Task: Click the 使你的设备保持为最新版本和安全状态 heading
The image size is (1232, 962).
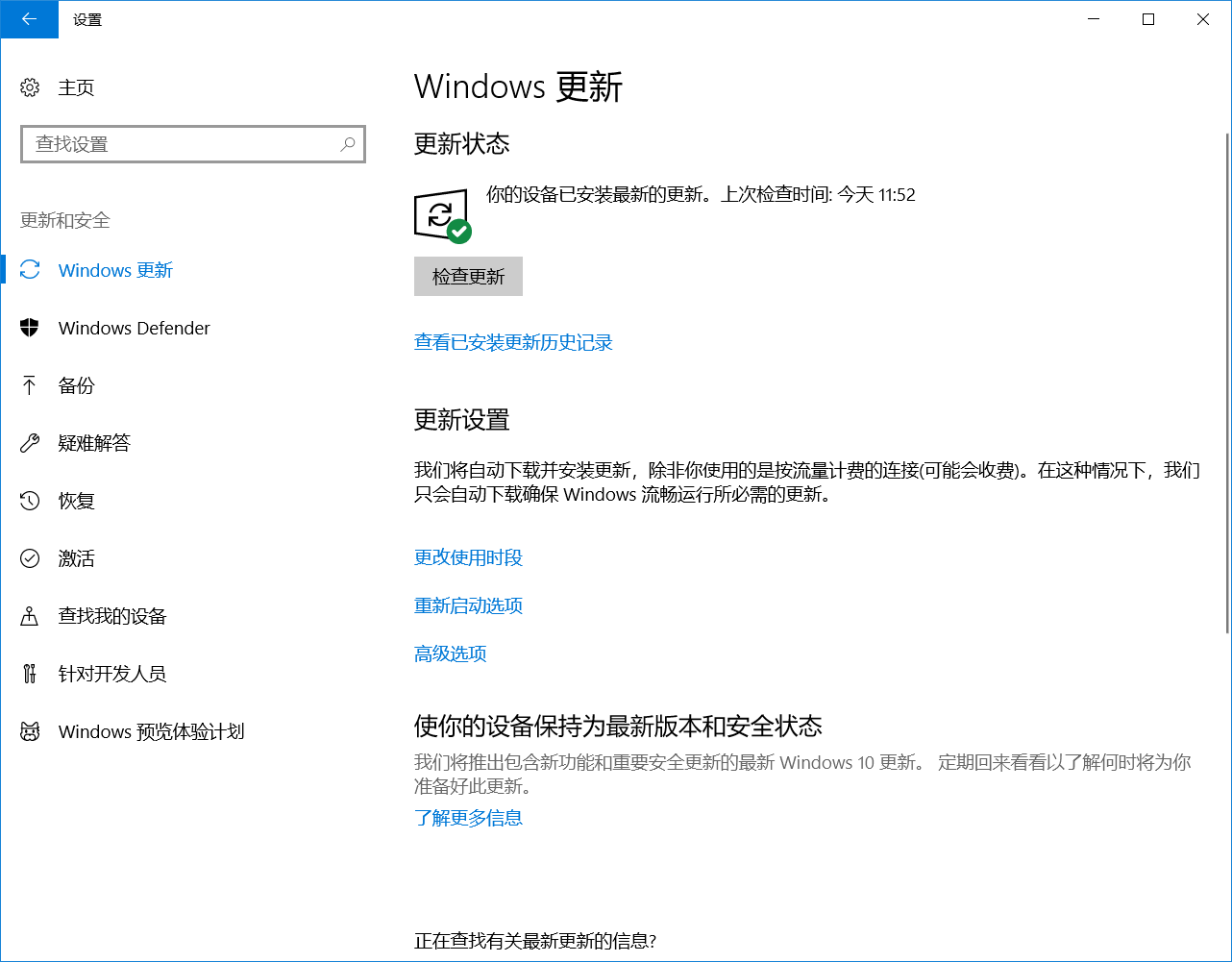Action: pos(618,726)
